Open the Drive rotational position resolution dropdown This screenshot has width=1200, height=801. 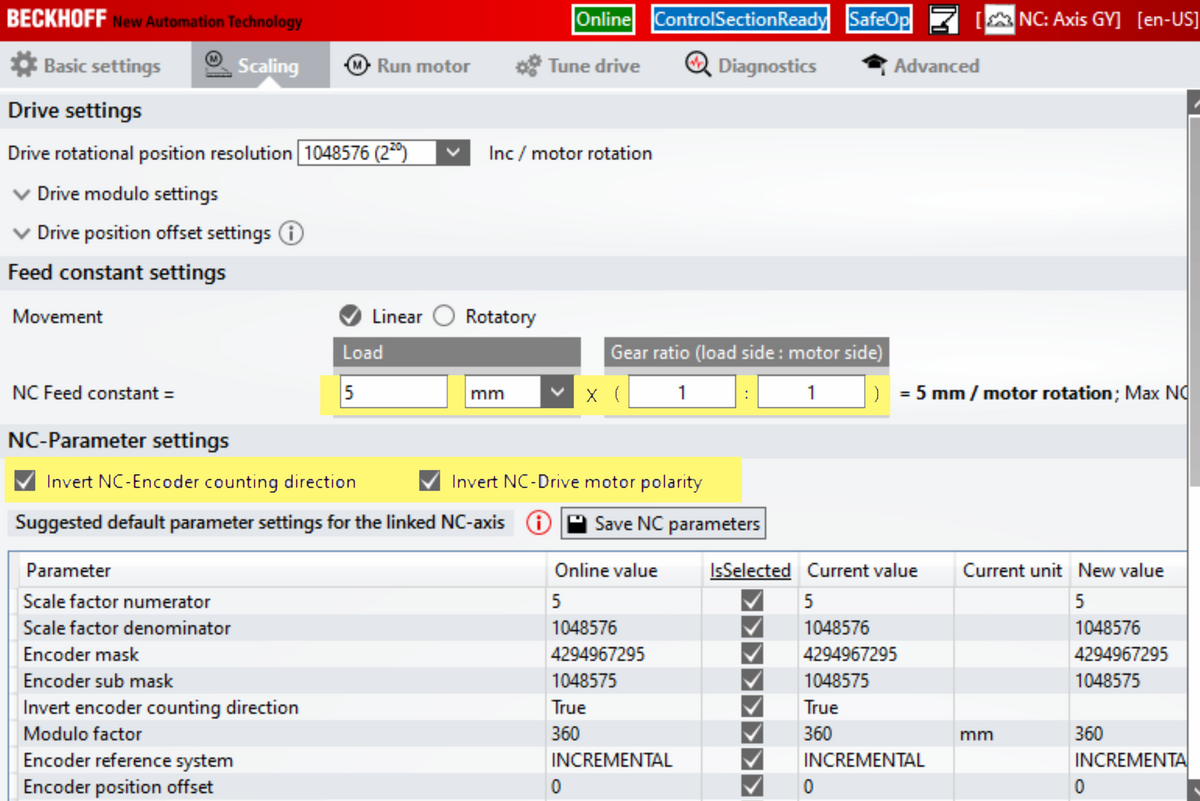[x=453, y=153]
